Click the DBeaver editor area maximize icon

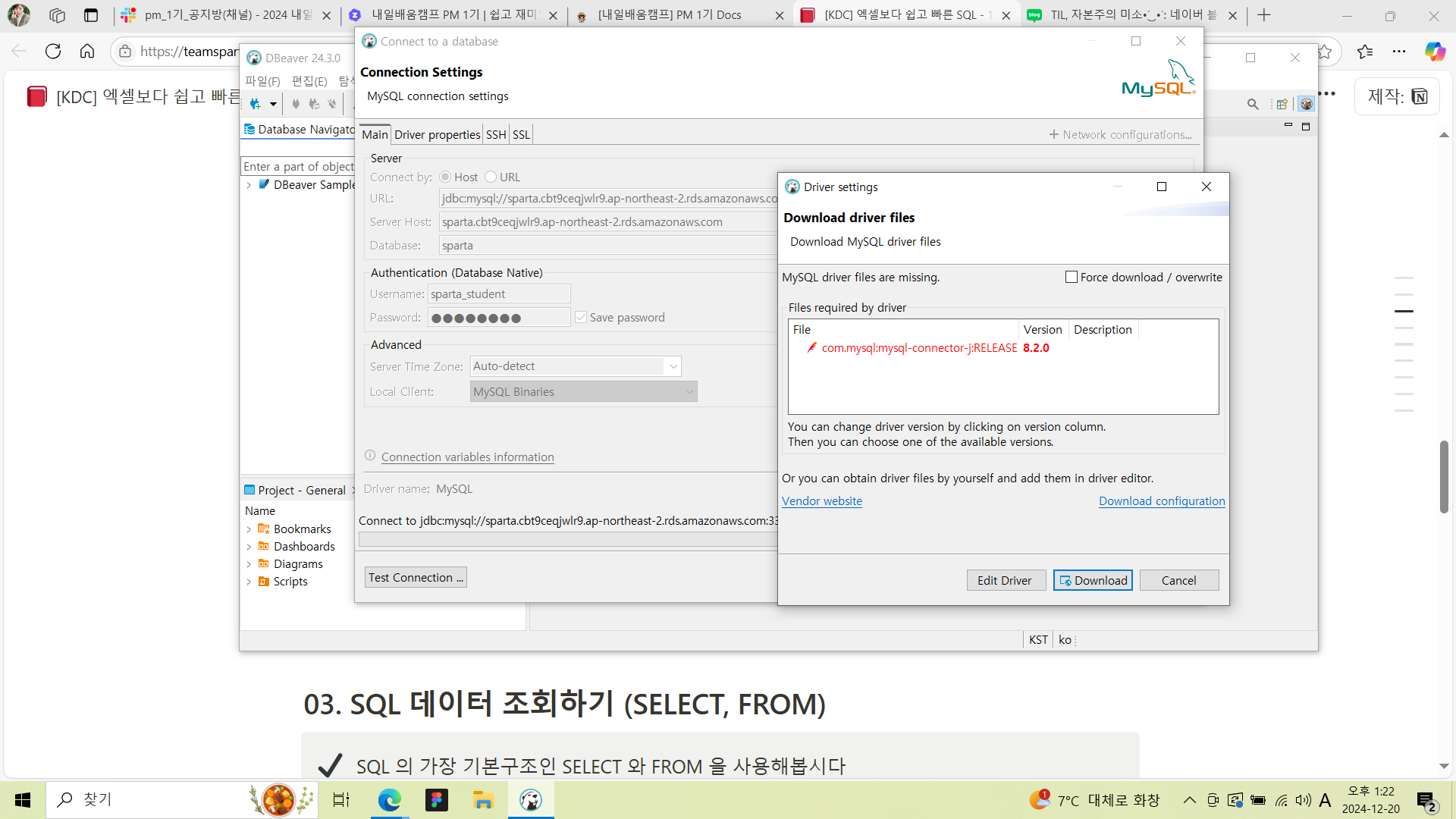(1306, 127)
